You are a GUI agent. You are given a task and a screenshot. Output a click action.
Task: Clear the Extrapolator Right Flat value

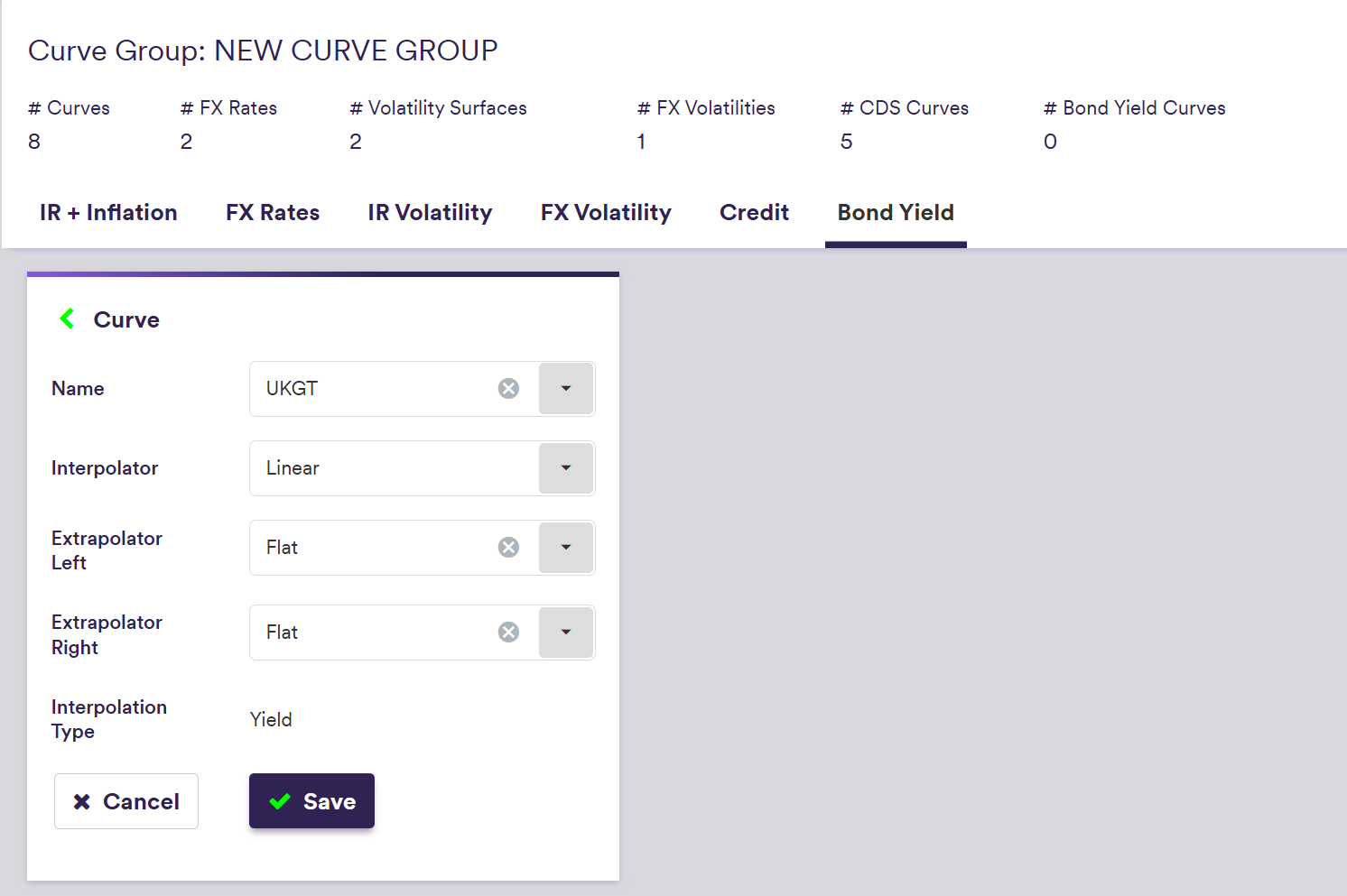click(x=509, y=633)
